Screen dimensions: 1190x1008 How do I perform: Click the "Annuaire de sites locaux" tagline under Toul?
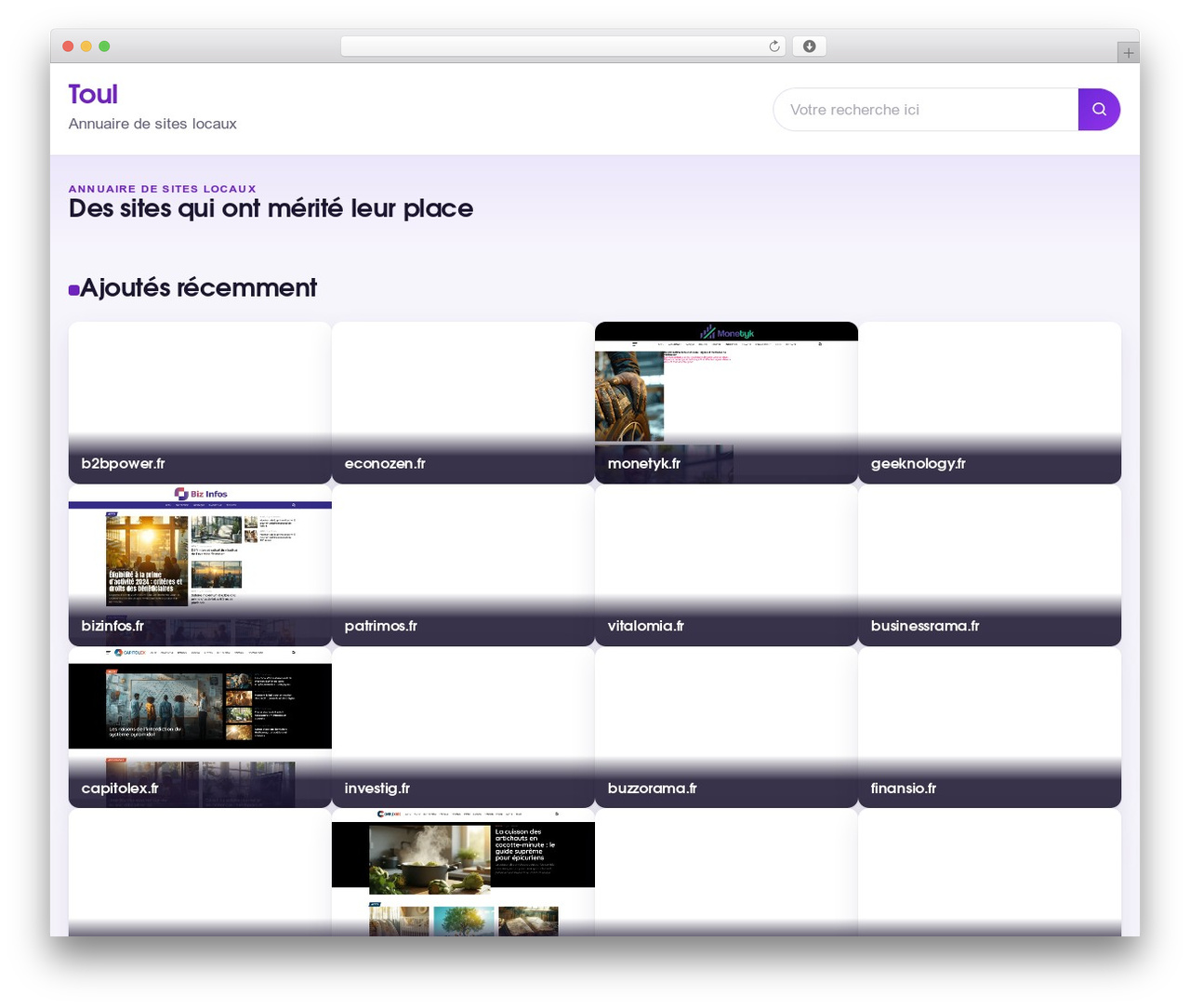point(152,124)
